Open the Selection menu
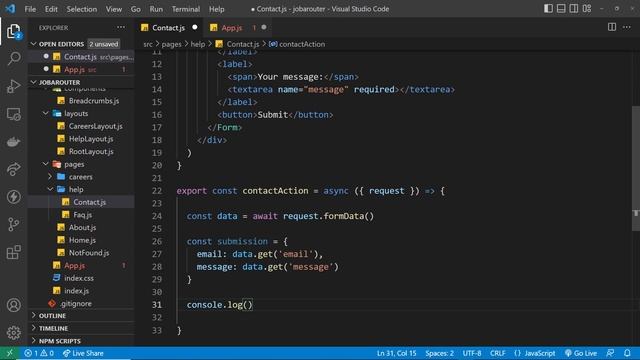This screenshot has width=640, height=360. 82,9
